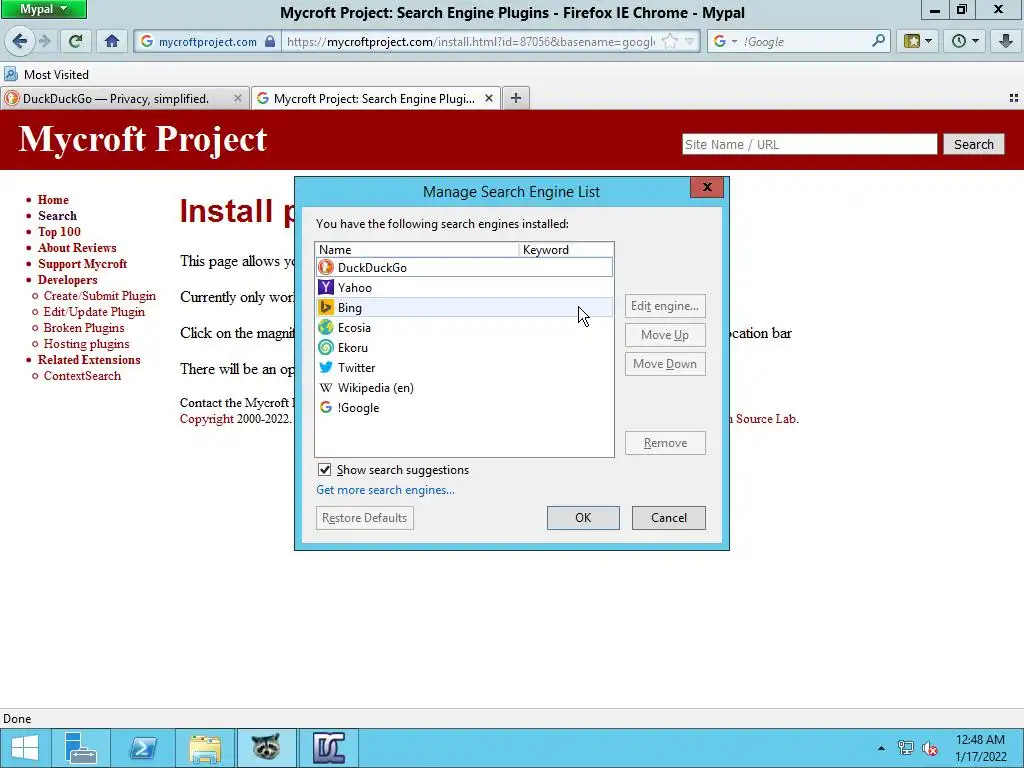
Task: Open File Explorer taskbar icon
Action: pos(204,748)
